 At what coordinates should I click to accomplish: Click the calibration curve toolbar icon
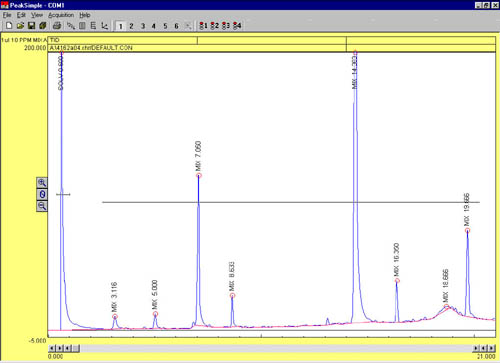104,26
